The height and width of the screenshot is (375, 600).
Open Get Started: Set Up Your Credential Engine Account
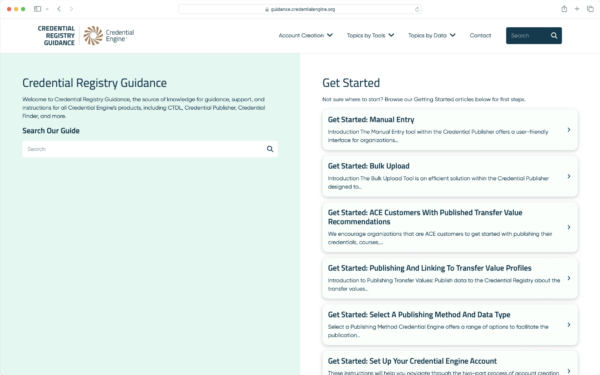tap(450, 364)
